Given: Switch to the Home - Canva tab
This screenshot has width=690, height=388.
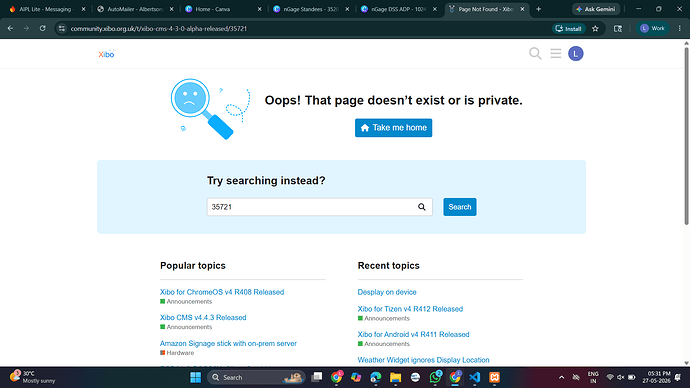Looking at the screenshot, I should [x=222, y=9].
